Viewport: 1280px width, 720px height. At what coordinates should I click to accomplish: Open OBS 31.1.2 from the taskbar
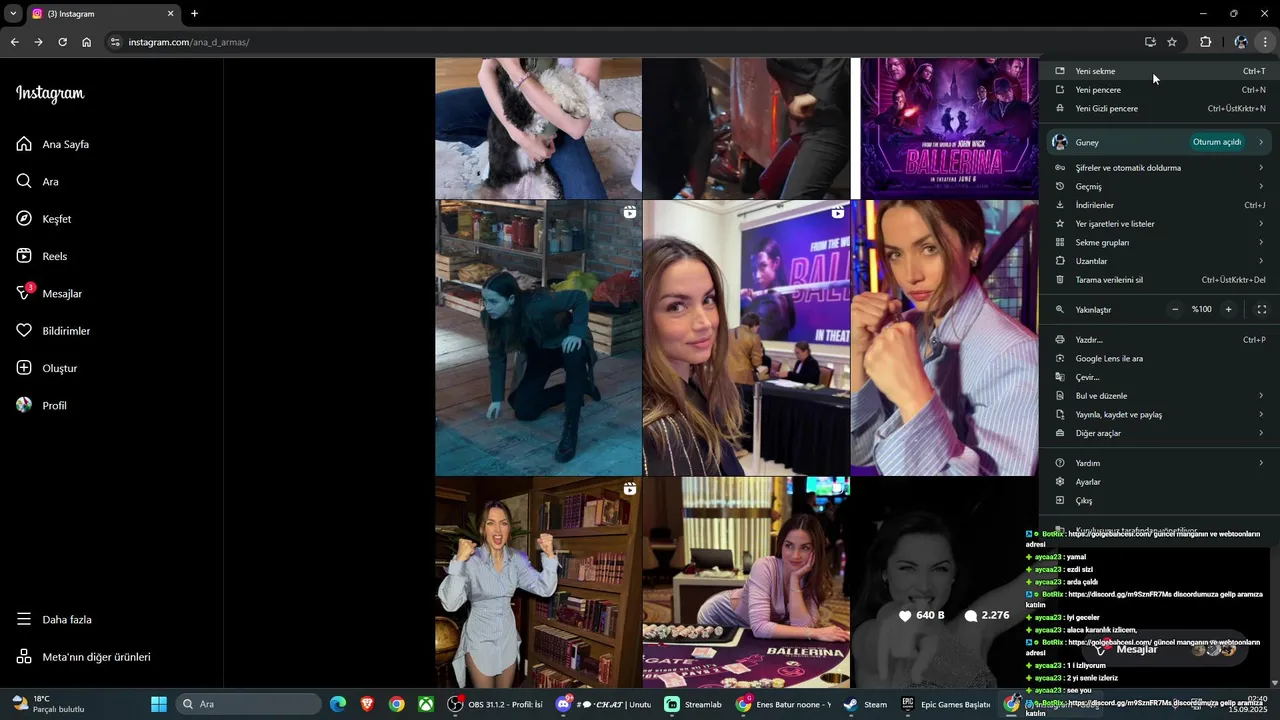496,704
